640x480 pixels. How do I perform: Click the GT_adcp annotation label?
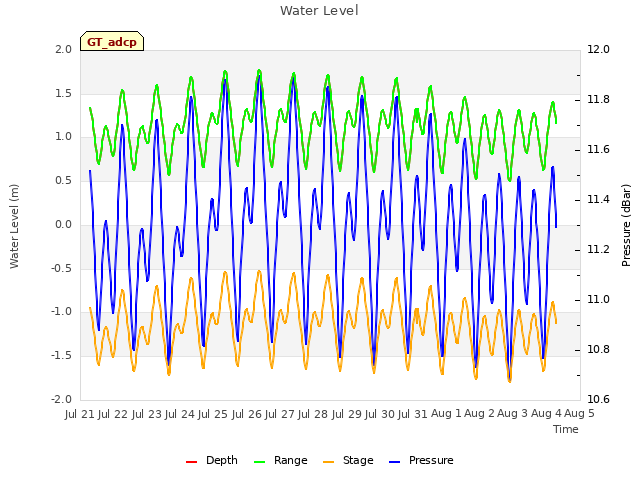point(112,42)
